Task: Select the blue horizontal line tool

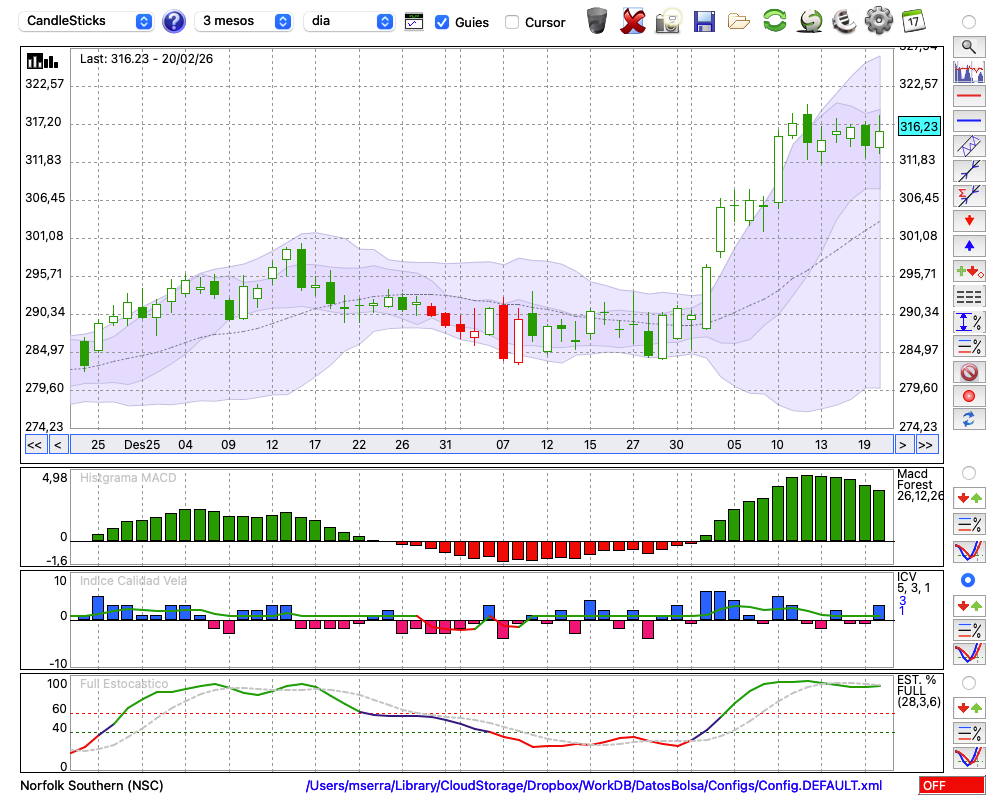Action: (x=968, y=121)
